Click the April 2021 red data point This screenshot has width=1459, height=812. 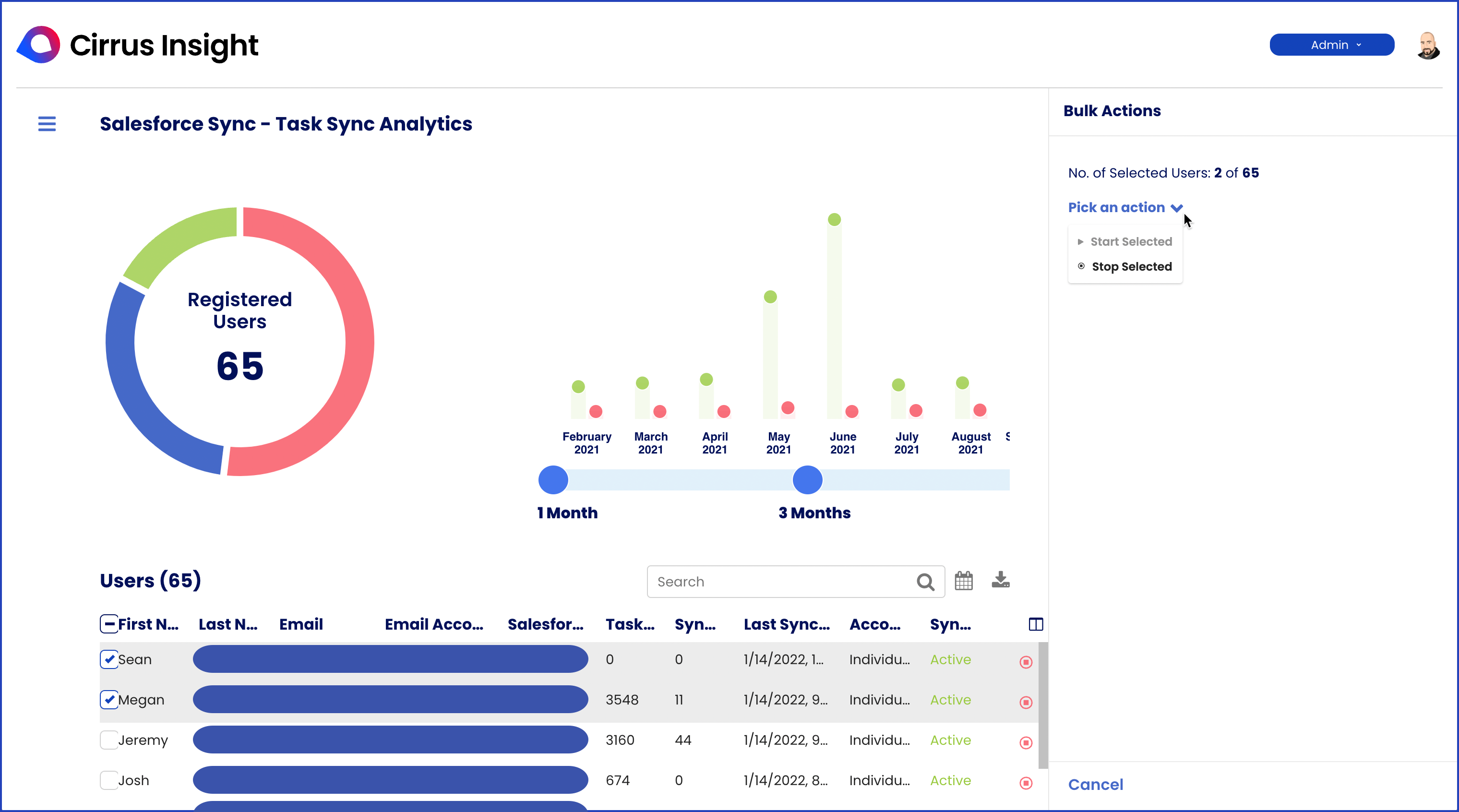coord(724,411)
